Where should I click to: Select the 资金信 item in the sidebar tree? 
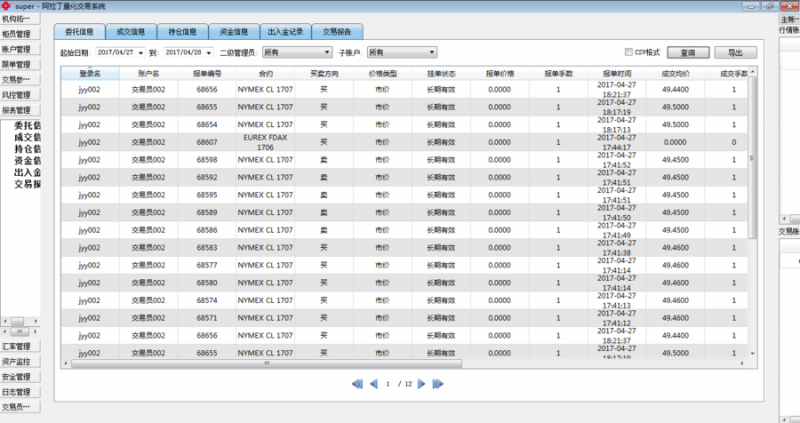27,161
